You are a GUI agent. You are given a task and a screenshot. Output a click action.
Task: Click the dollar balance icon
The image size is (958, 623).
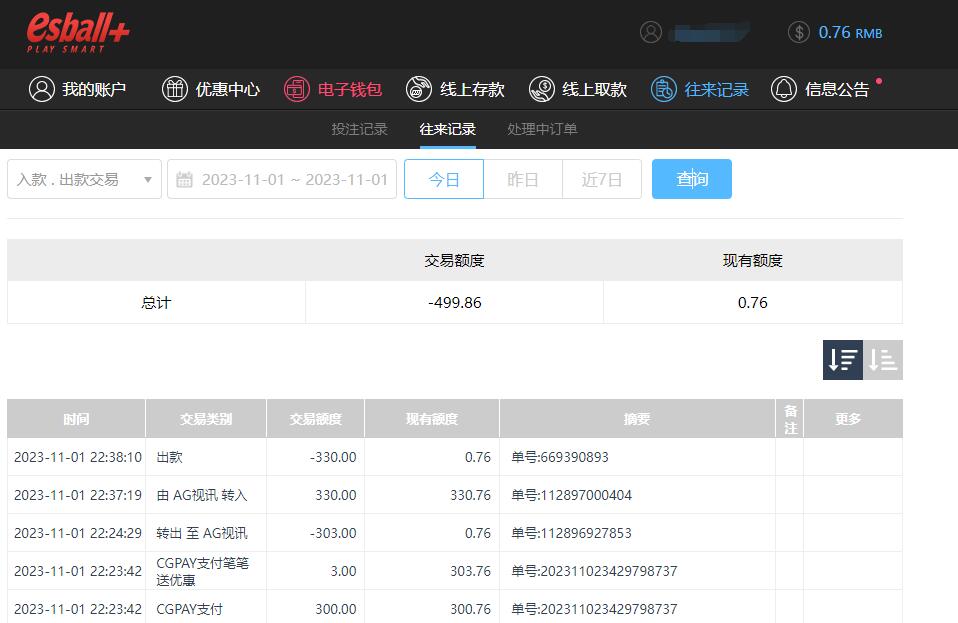coord(798,32)
